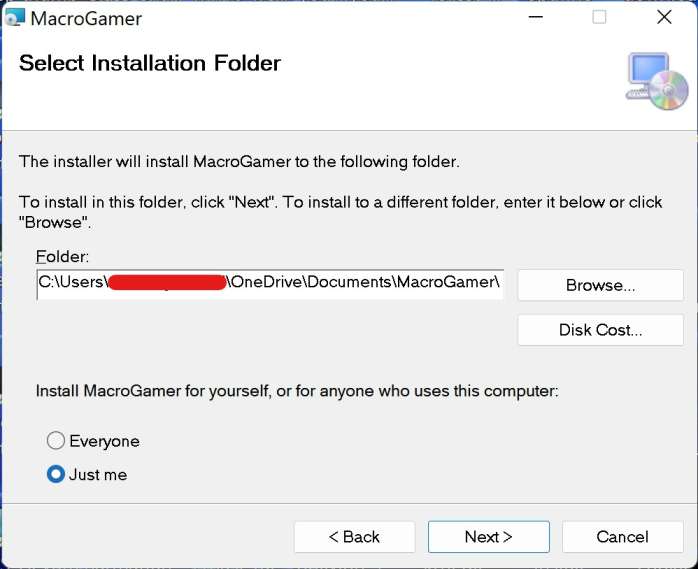Open the Disk Cost... dialog

coord(601,330)
